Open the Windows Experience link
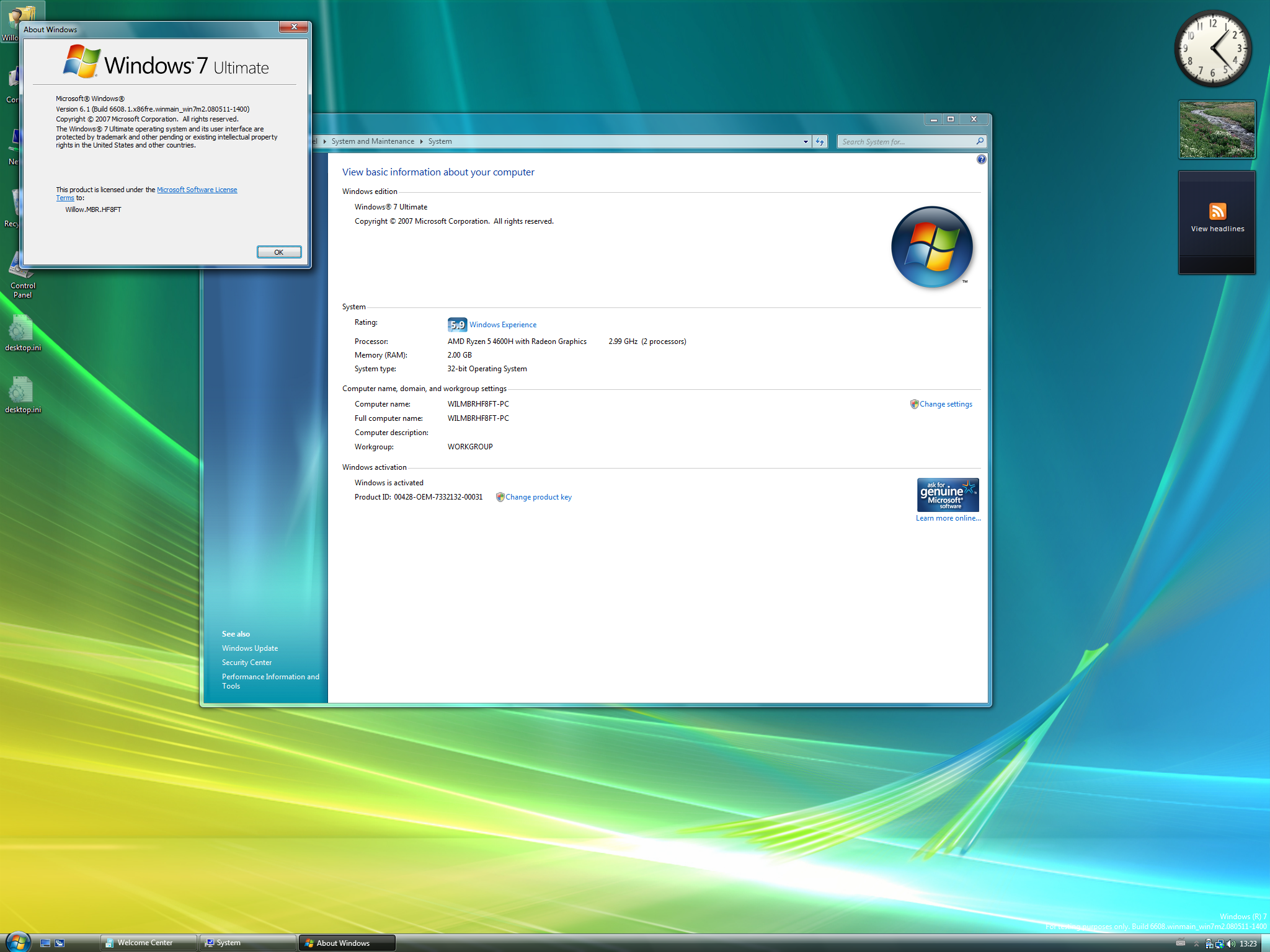 [x=503, y=325]
